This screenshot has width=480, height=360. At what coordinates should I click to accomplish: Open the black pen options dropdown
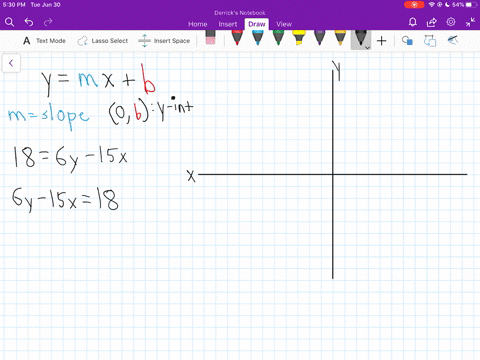(x=367, y=48)
